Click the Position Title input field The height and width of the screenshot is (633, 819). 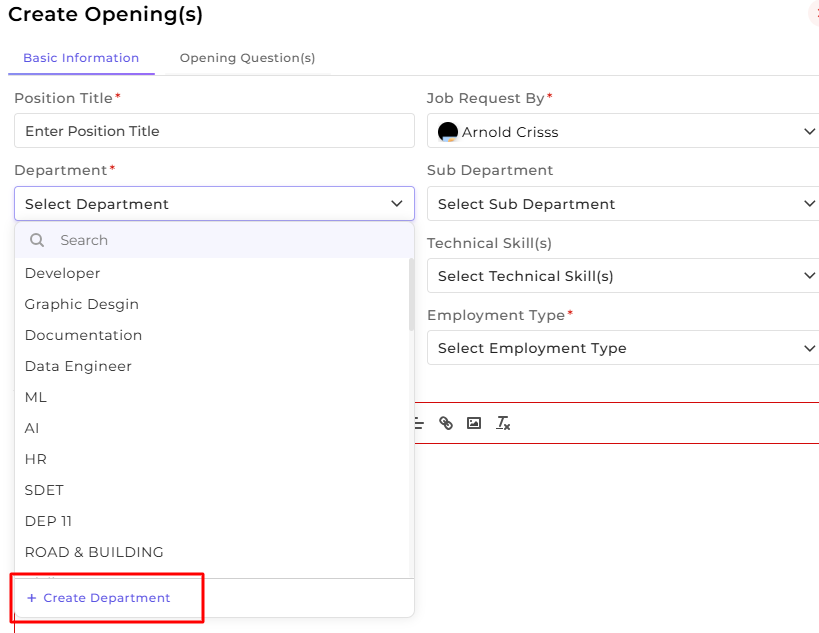pyautogui.click(x=215, y=131)
